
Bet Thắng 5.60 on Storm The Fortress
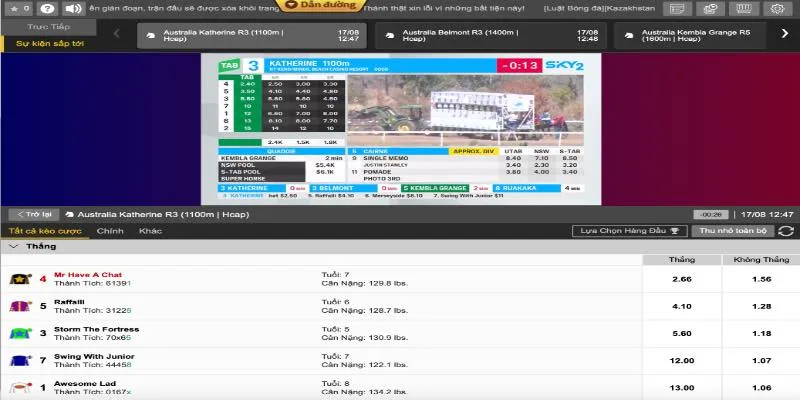point(682,333)
